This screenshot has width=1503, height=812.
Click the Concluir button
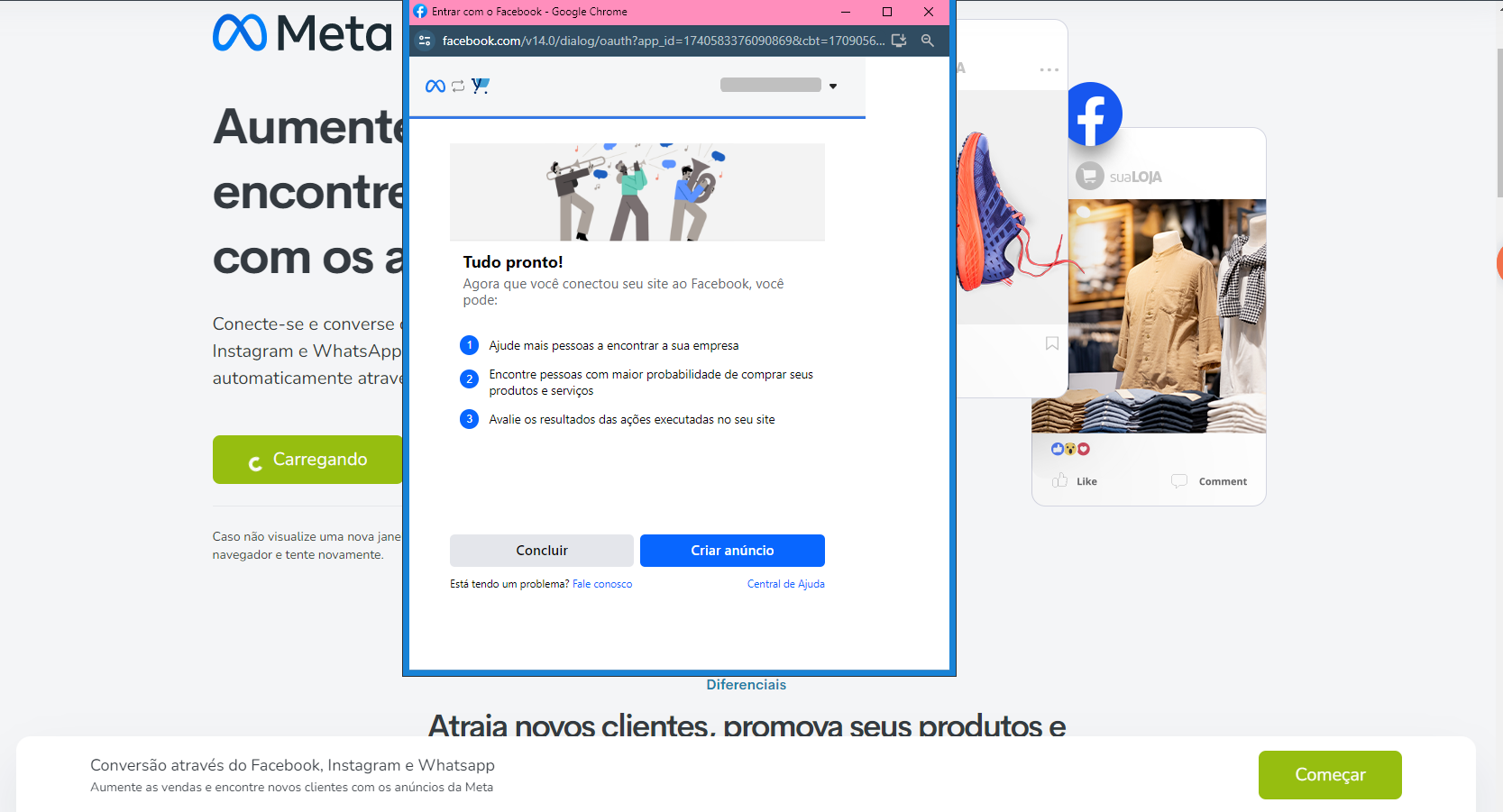542,551
